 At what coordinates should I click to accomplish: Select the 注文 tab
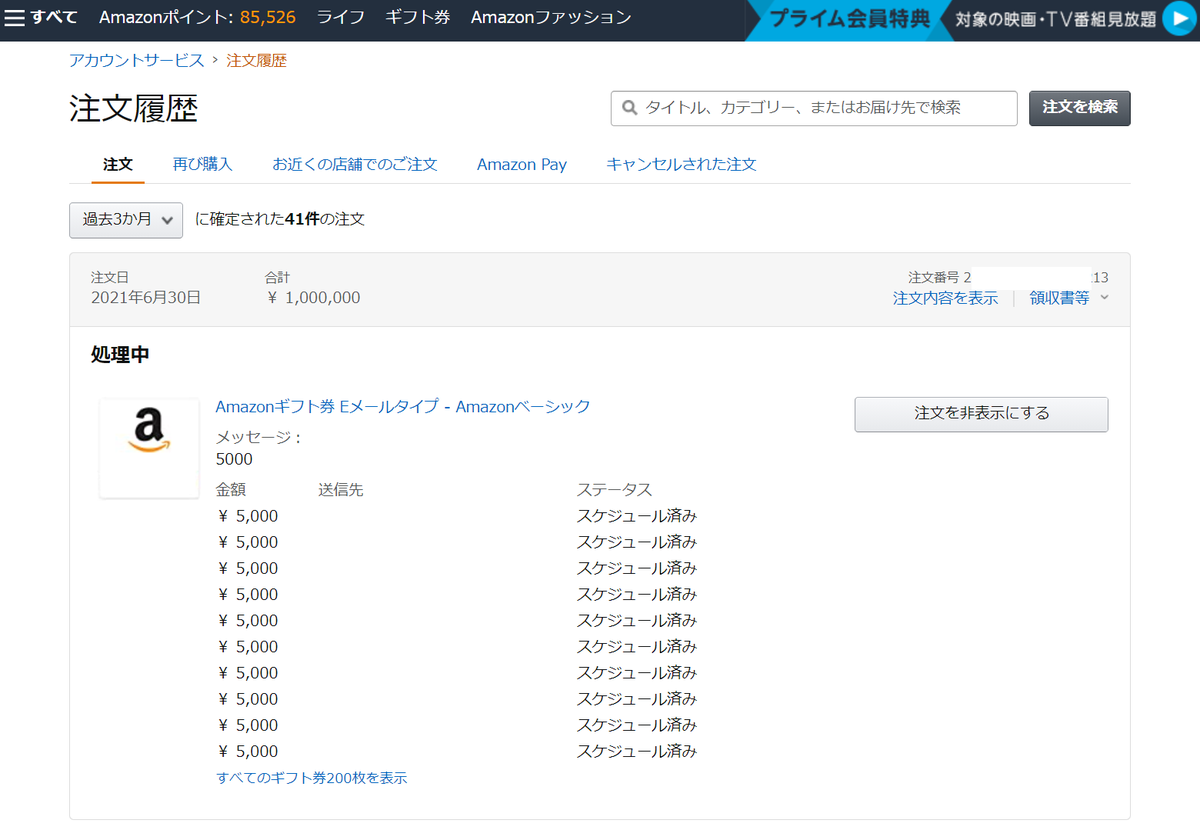(118, 164)
